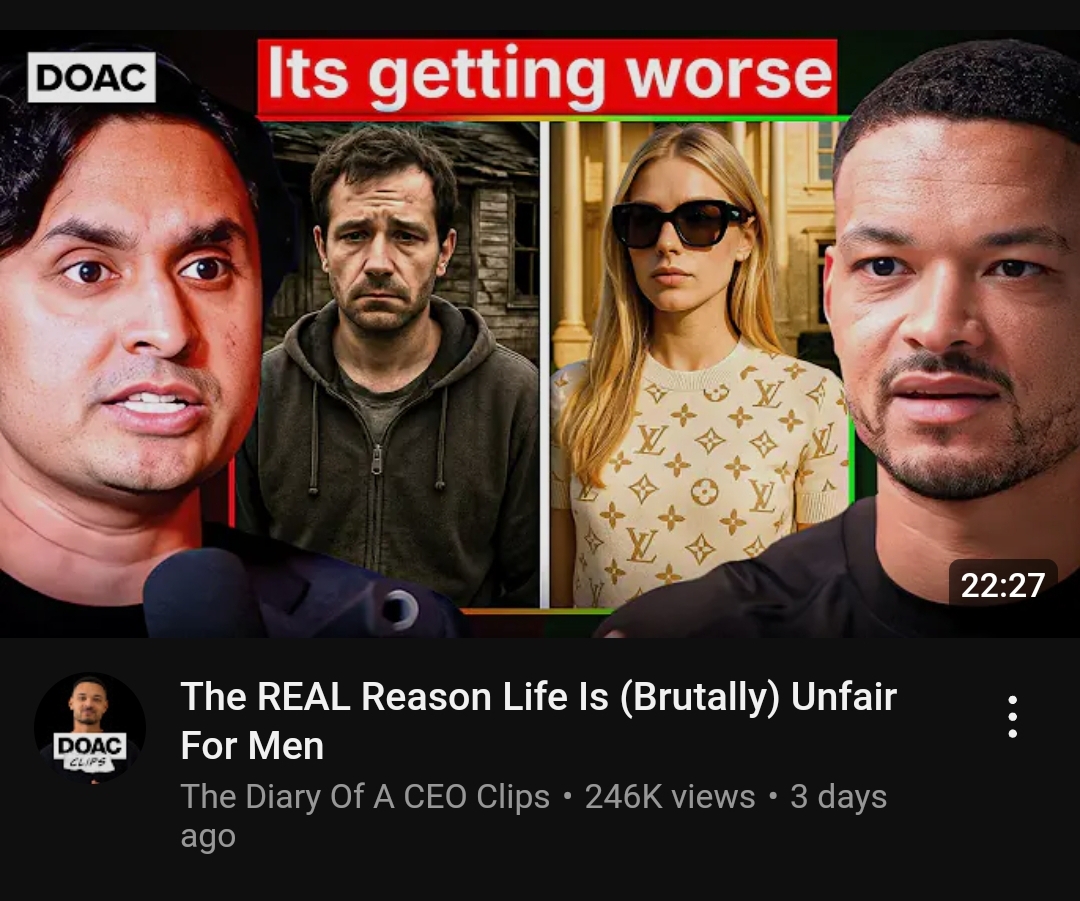Open the three-dot more options menu
Screen dimensions: 1080x901
click(x=1012, y=716)
